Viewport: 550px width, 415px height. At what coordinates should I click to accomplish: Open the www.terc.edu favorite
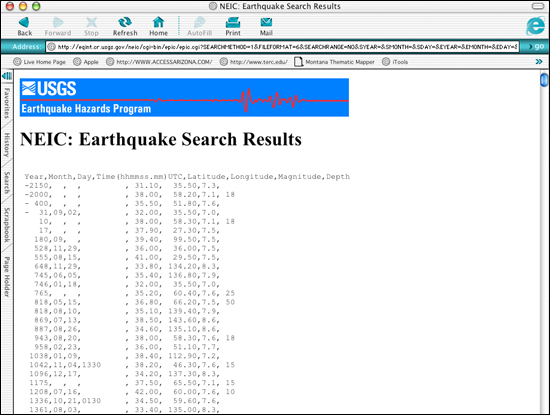tap(254, 62)
